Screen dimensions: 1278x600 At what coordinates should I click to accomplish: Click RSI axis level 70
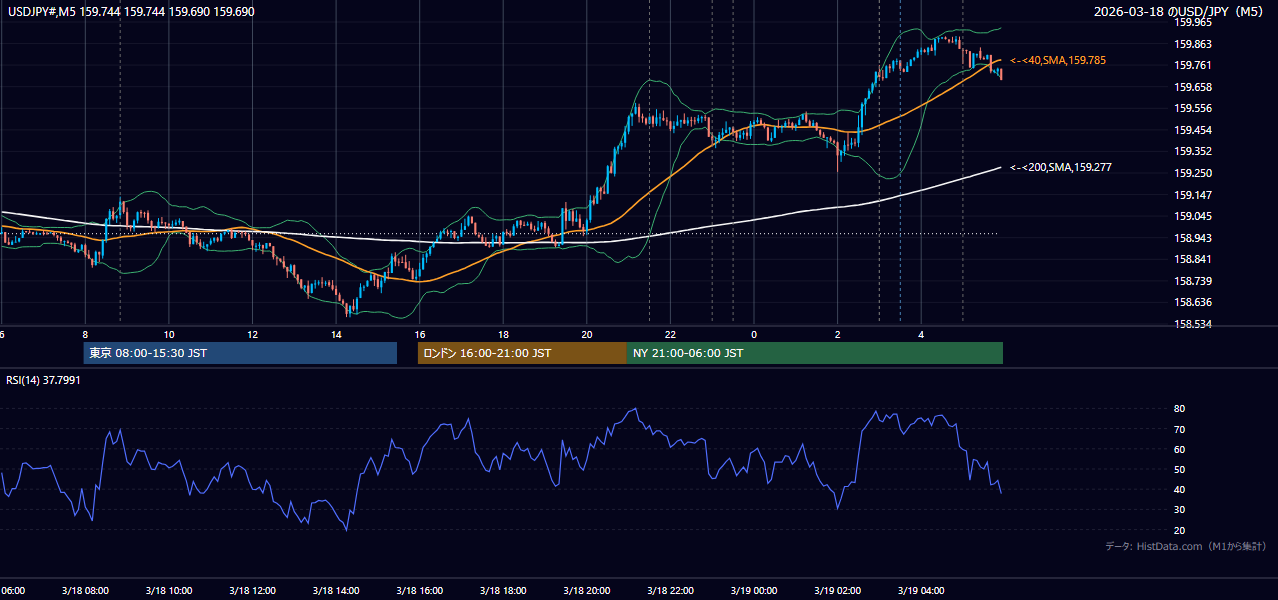coord(1179,429)
